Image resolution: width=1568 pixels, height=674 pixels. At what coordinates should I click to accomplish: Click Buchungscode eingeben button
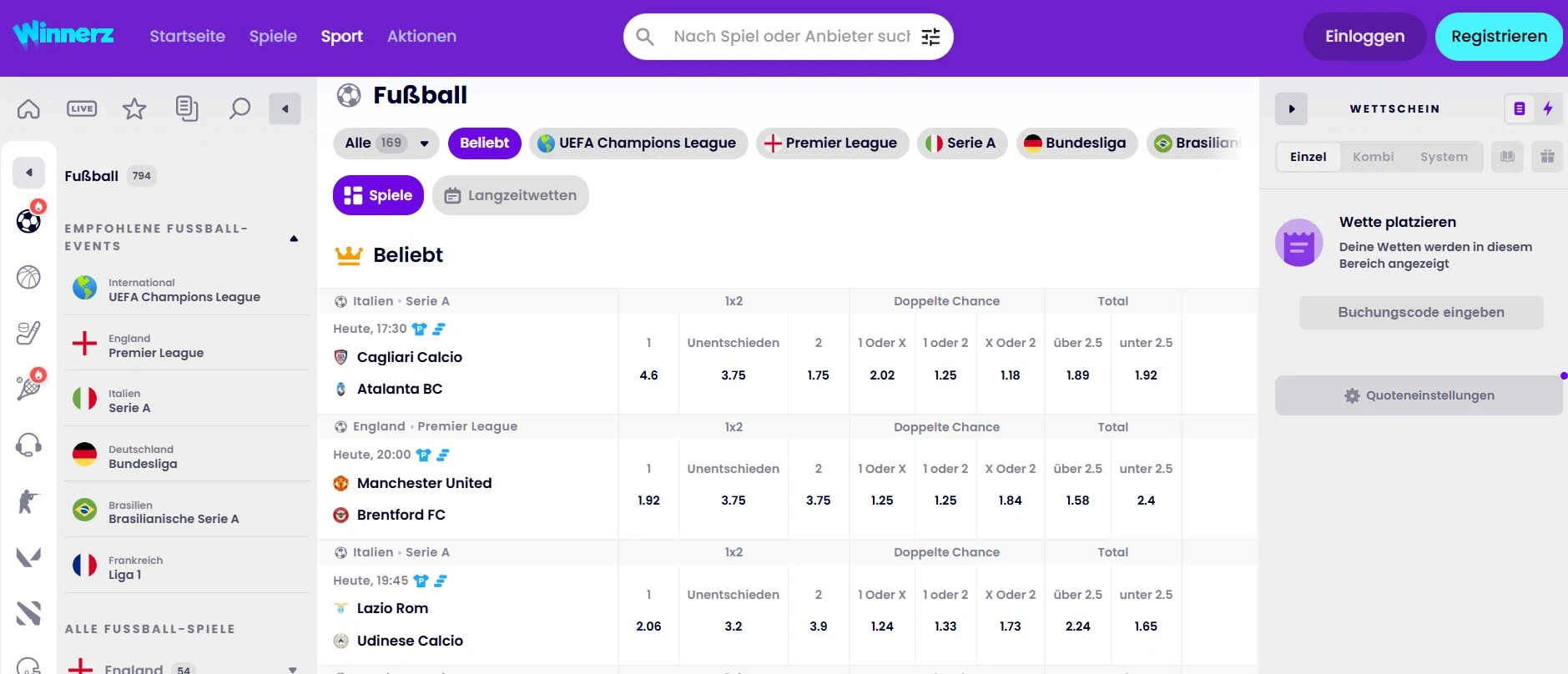1421,313
